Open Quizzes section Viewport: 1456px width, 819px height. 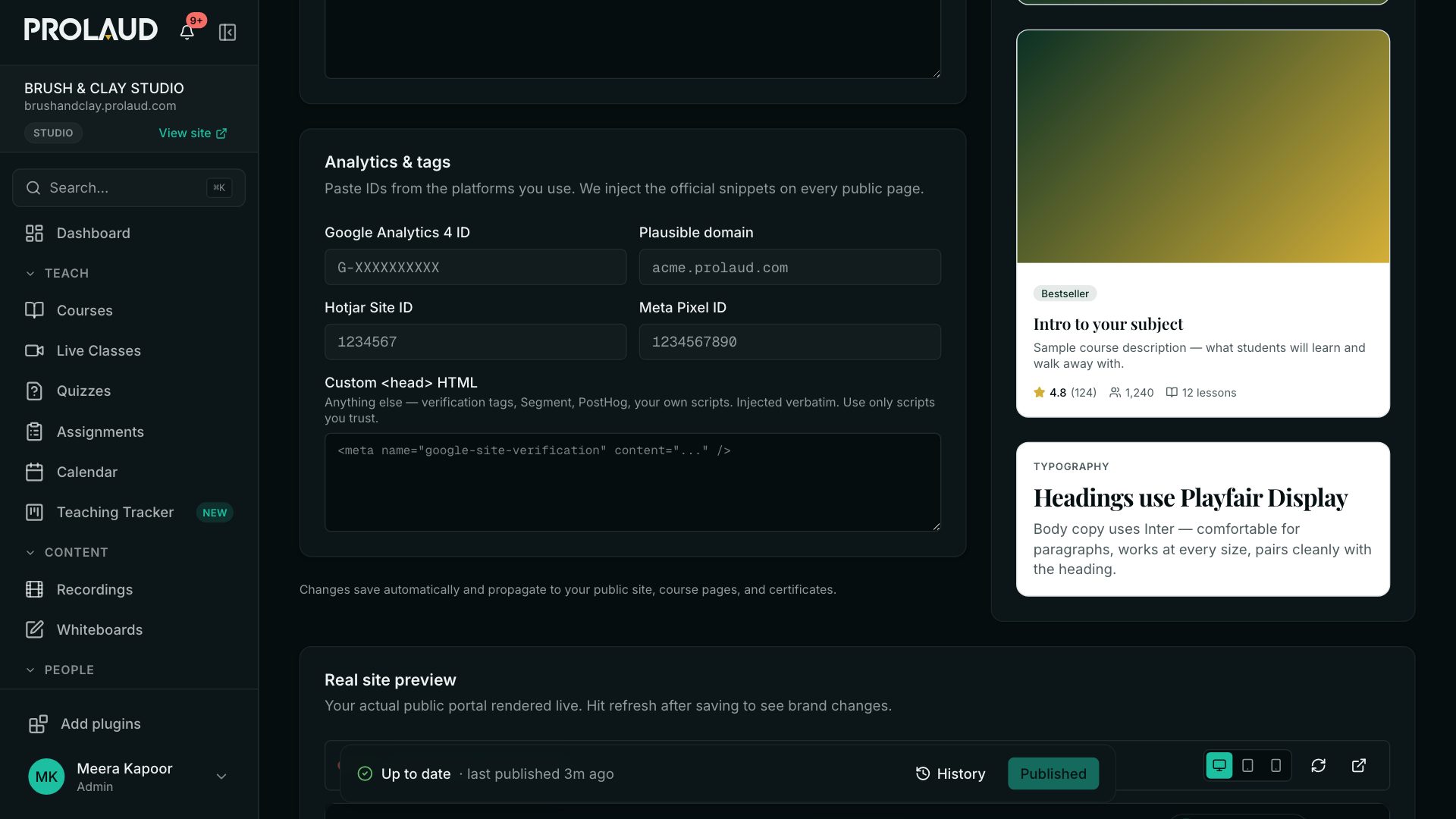coord(129,391)
